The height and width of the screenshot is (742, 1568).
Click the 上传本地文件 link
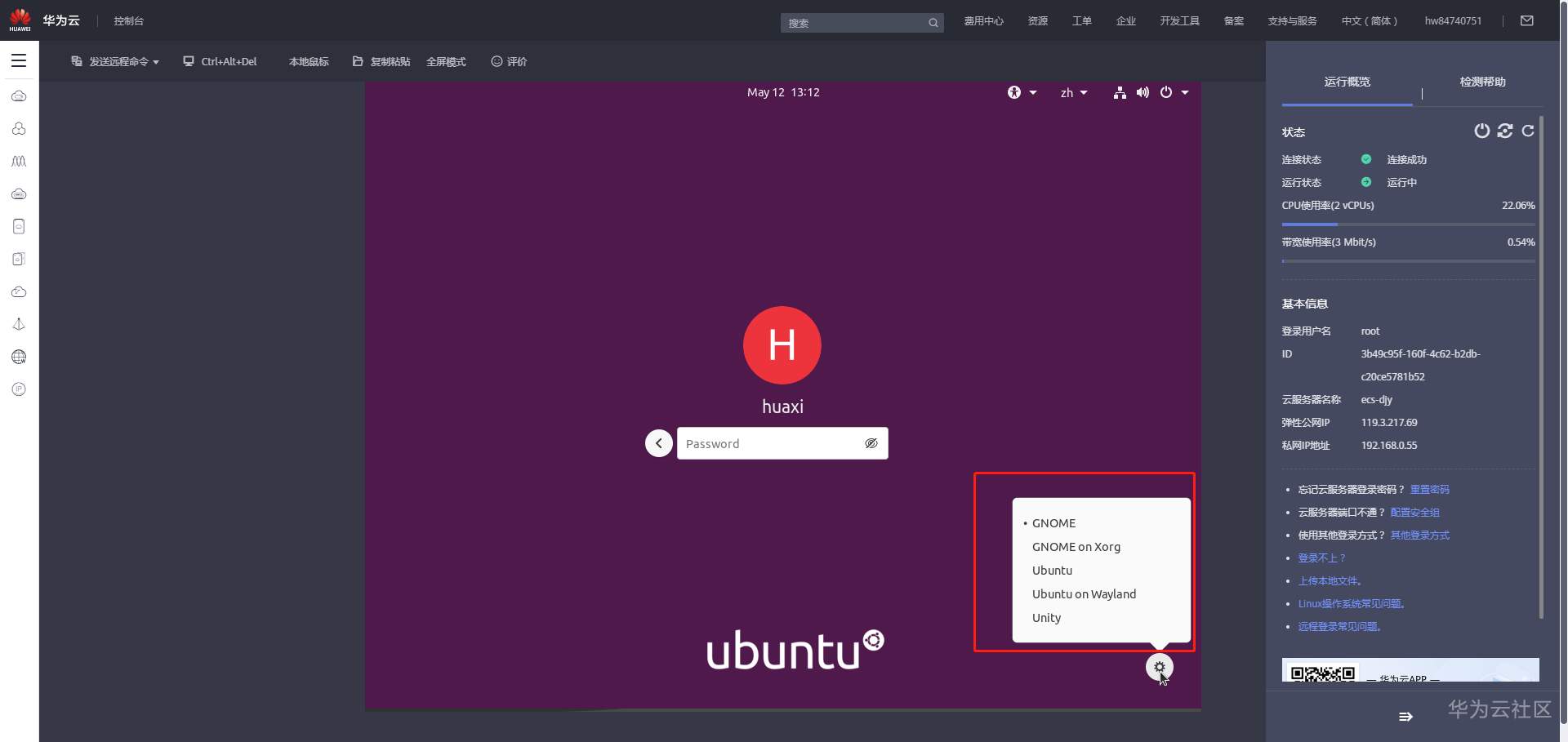pyautogui.click(x=1330, y=581)
